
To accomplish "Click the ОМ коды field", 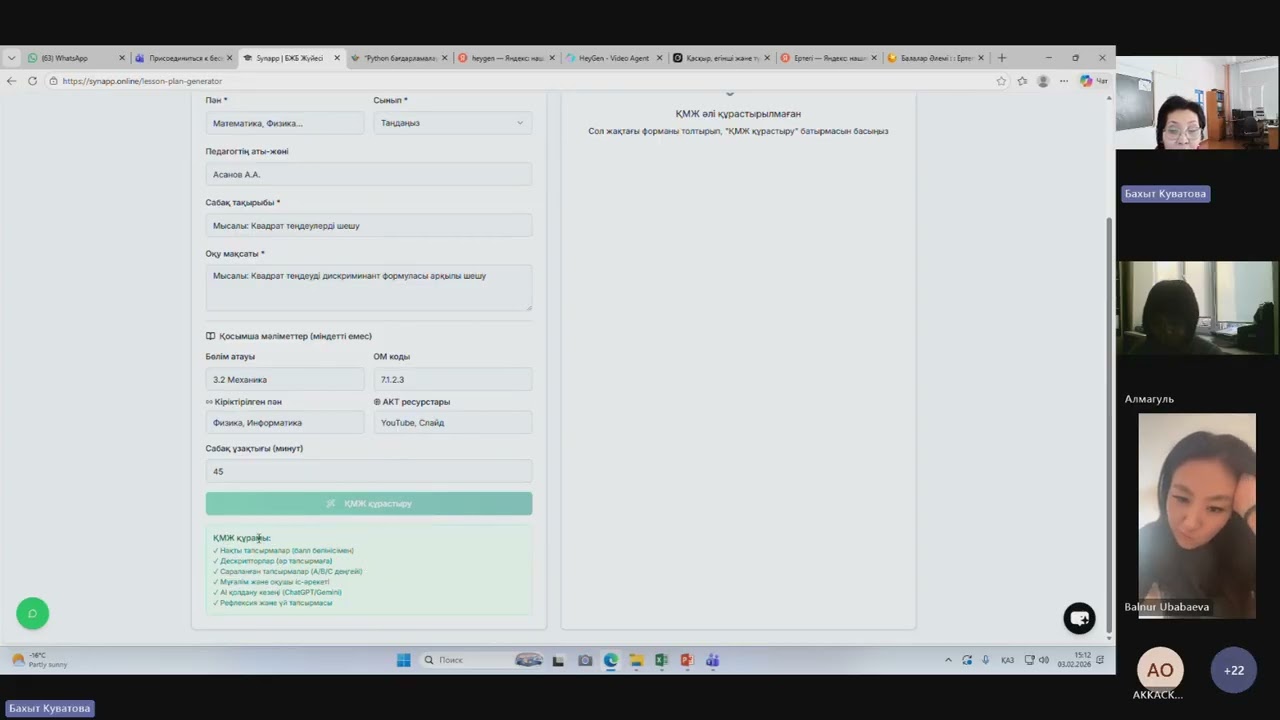I will pyautogui.click(x=453, y=379).
